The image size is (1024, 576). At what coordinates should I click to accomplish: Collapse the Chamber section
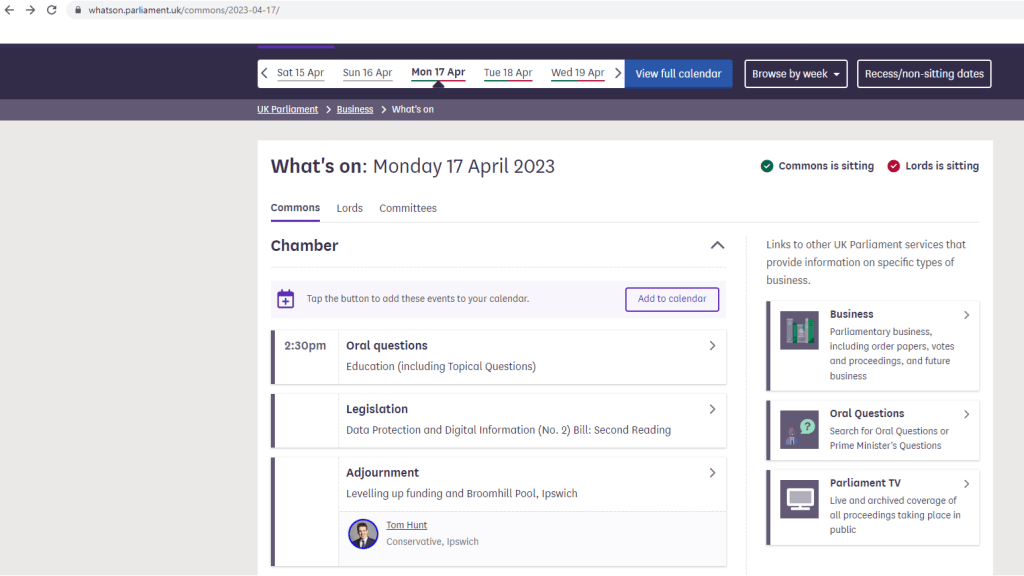point(717,246)
